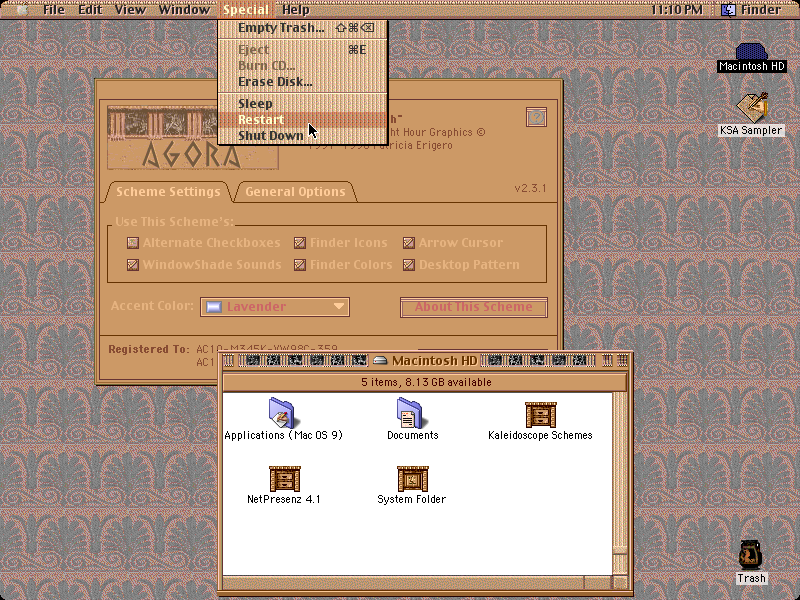Screen dimensions: 800x600
Task: Click the "Registered To:" label
Action: pyautogui.click(x=148, y=349)
